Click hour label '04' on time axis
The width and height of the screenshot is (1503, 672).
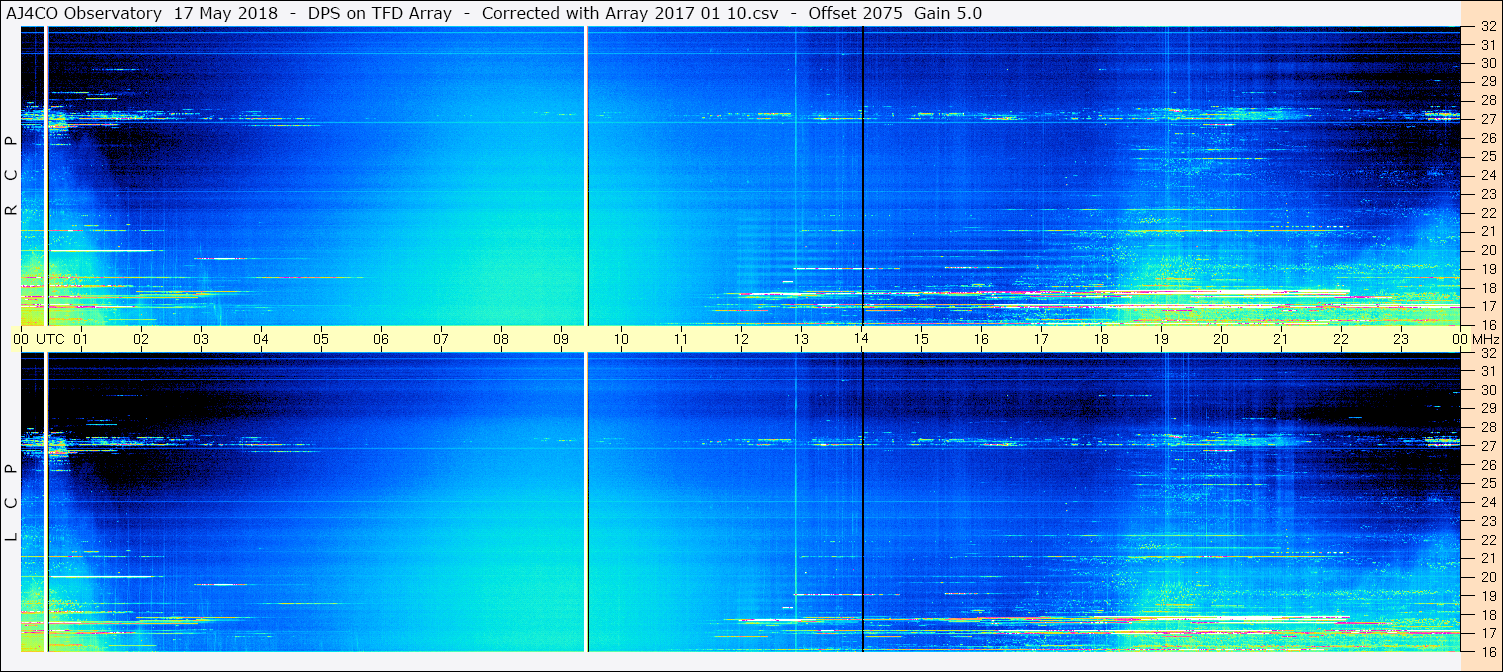[261, 339]
